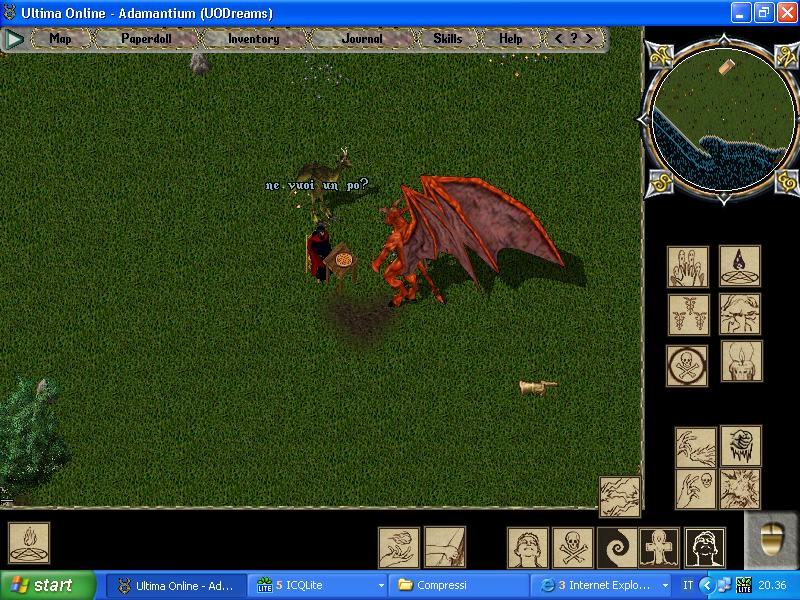The image size is (800, 600).
Task: Cast the skull inside dark circle spell
Action: [x=687, y=365]
